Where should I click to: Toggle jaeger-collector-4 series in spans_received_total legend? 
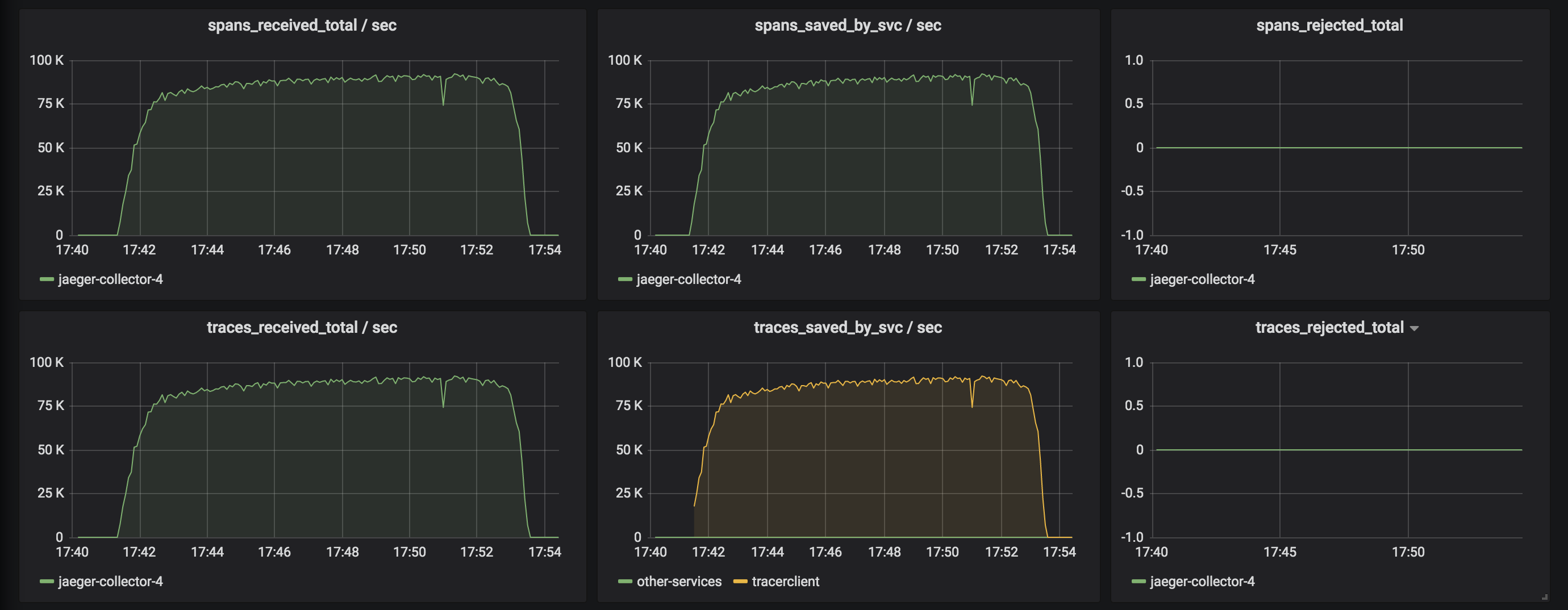(x=110, y=279)
